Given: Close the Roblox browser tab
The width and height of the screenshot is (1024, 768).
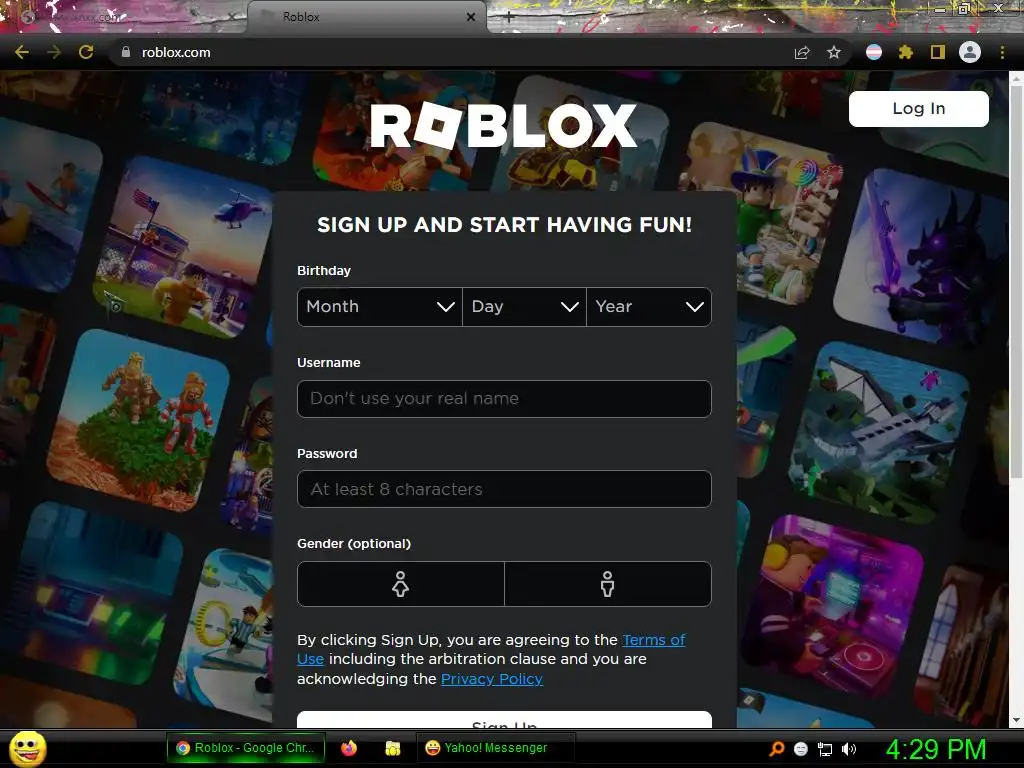Looking at the screenshot, I should point(471,17).
